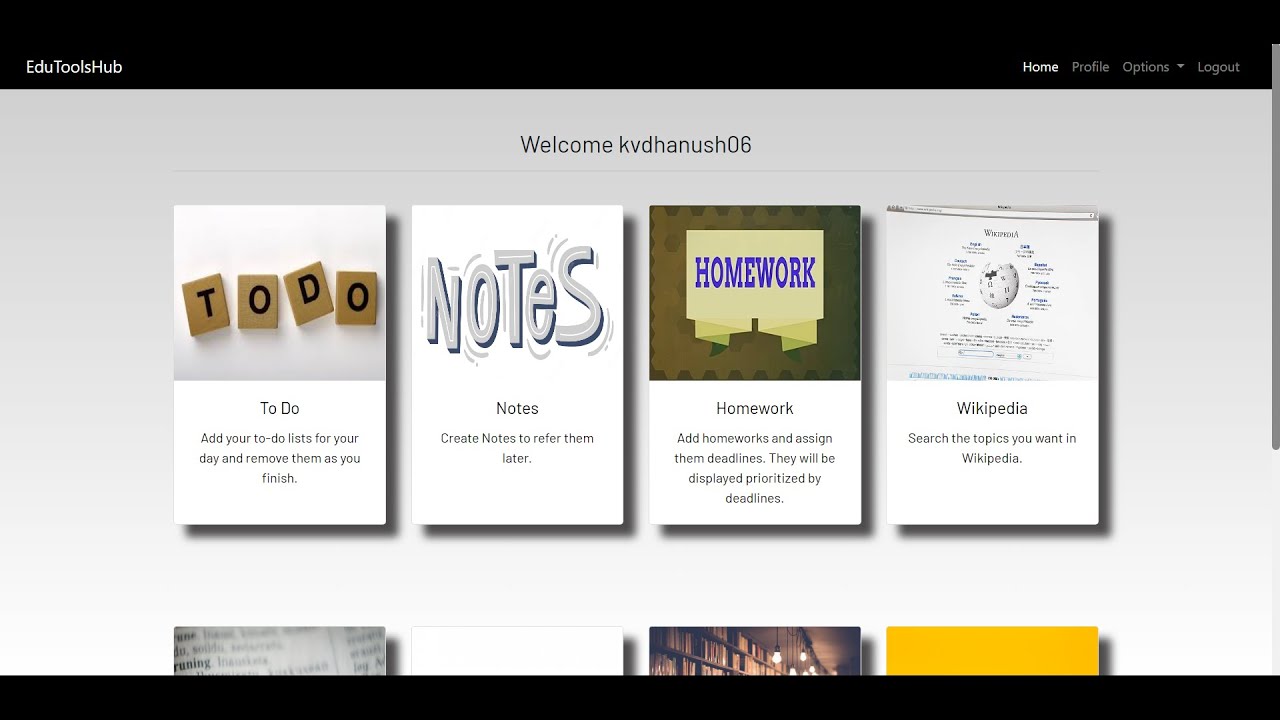Open the Profile page
Screen dimensions: 1280x720
1090,67
